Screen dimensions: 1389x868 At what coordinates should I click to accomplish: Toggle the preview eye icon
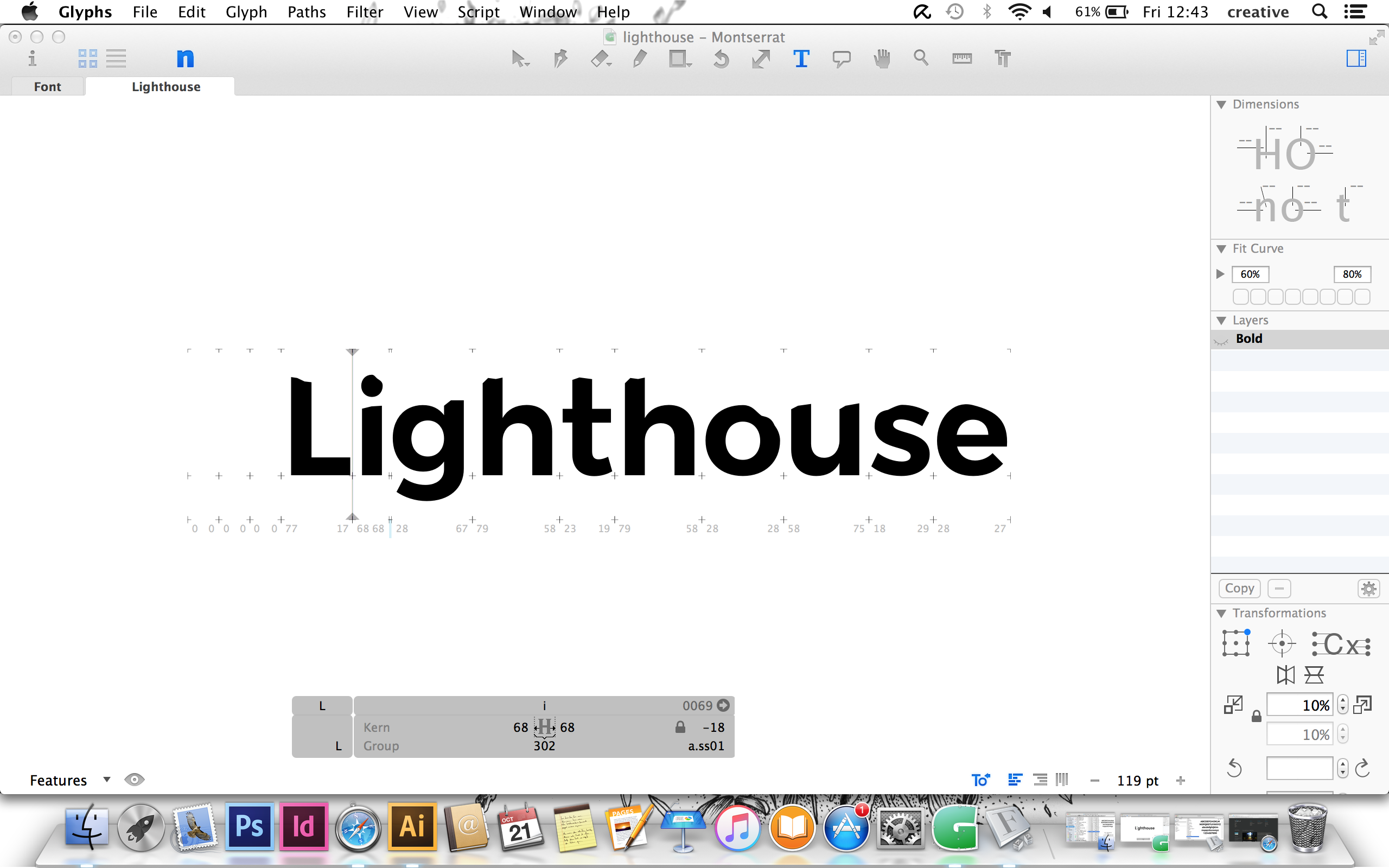click(135, 780)
